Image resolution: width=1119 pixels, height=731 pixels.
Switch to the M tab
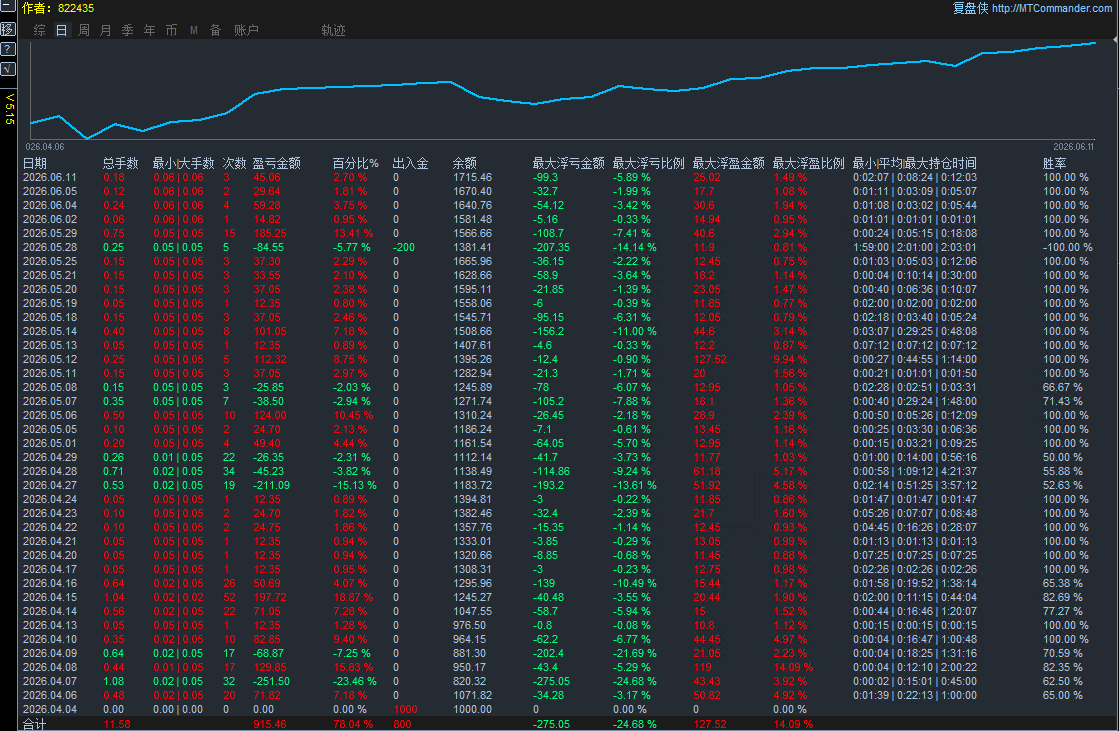(193, 30)
